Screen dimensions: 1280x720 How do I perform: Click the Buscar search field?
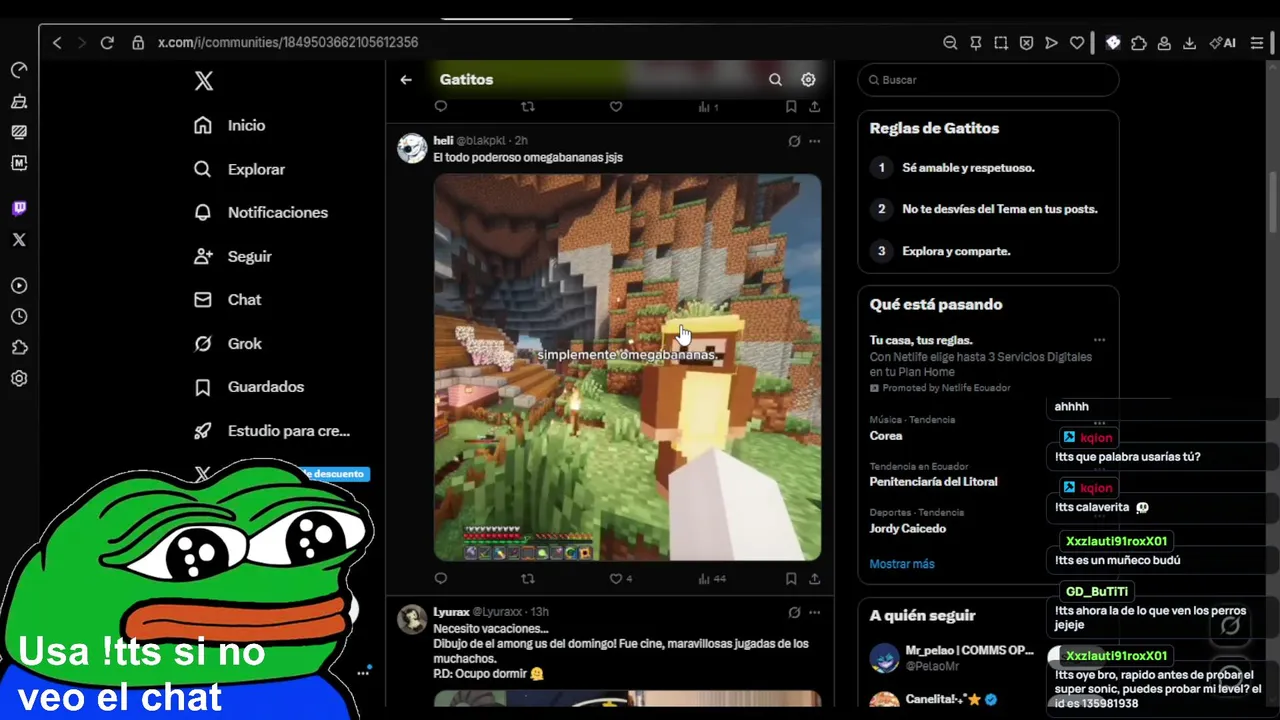(x=988, y=80)
